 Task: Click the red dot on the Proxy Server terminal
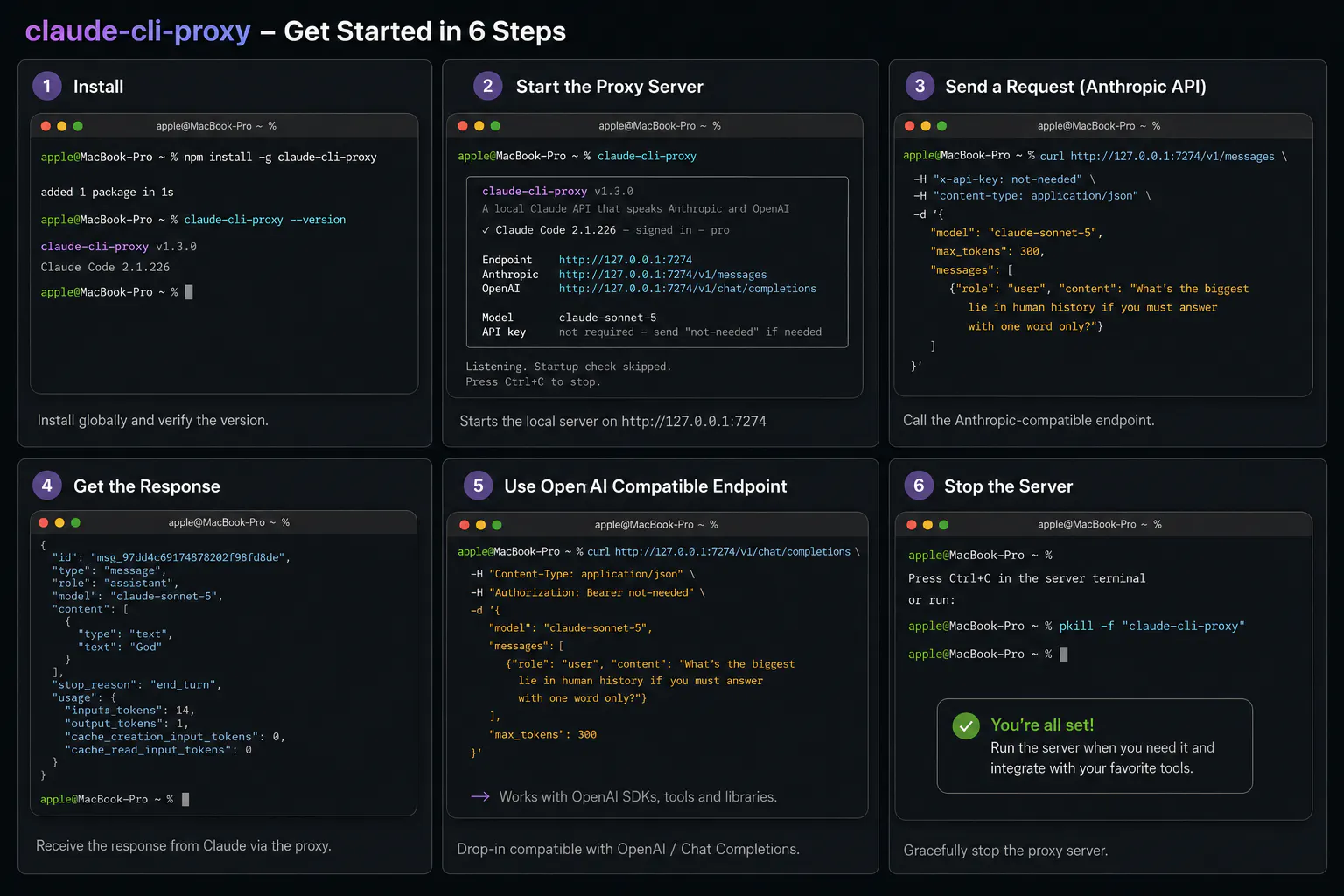[463, 126]
